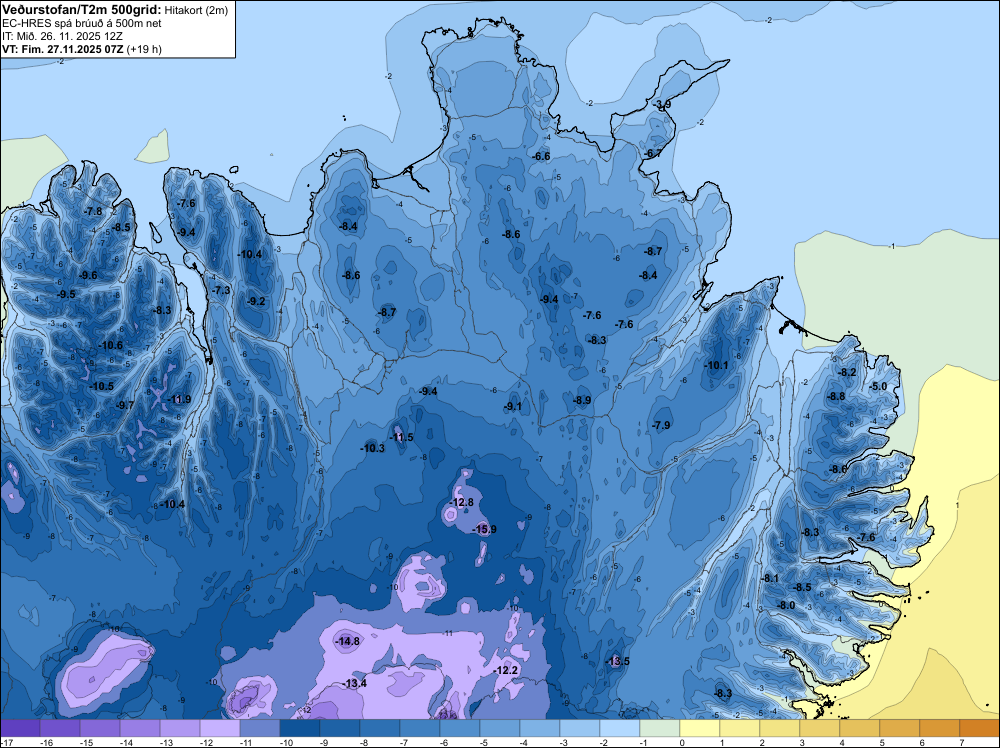Click the -17 tick label on the legend
This screenshot has width=1000, height=748.
point(6,742)
